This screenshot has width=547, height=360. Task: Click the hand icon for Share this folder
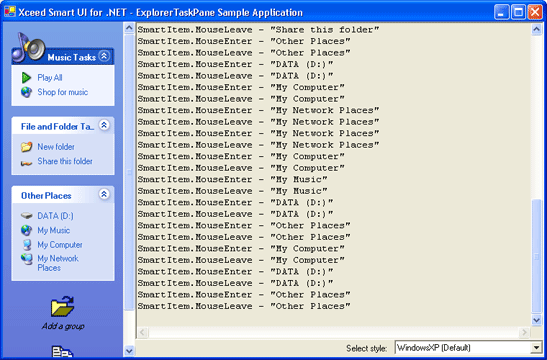(x=26, y=163)
